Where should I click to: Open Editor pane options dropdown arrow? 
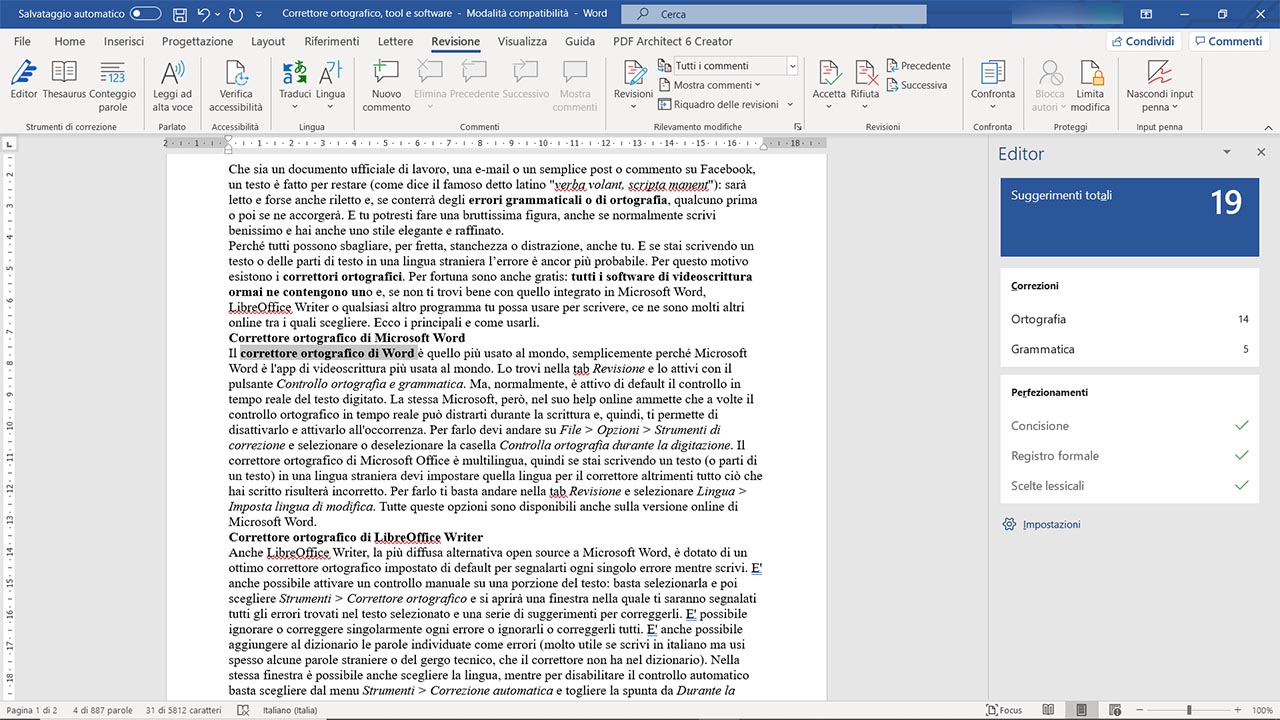pyautogui.click(x=1227, y=152)
